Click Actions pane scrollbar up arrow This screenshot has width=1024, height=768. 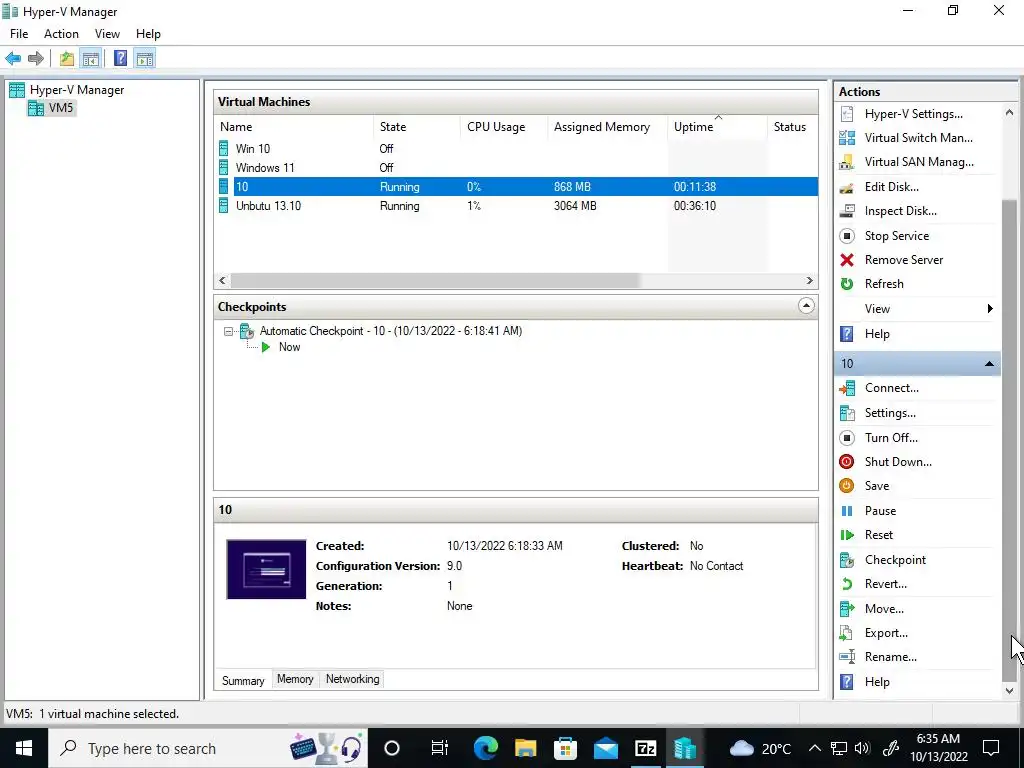point(1010,112)
